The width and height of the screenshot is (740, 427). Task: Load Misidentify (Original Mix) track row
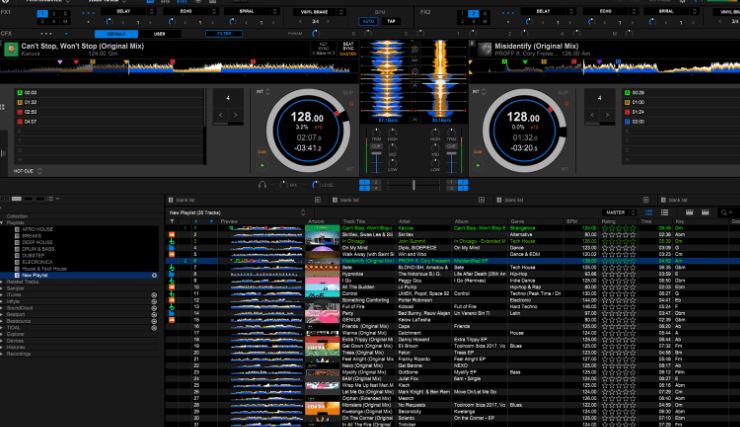(x=452, y=261)
